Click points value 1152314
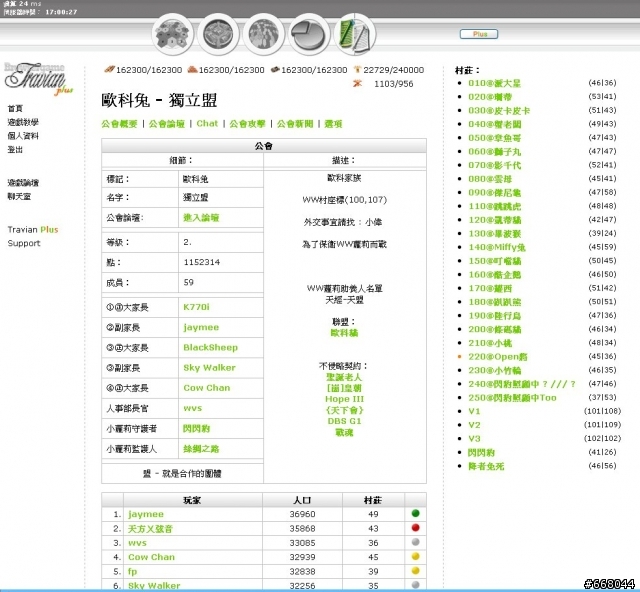 point(202,262)
